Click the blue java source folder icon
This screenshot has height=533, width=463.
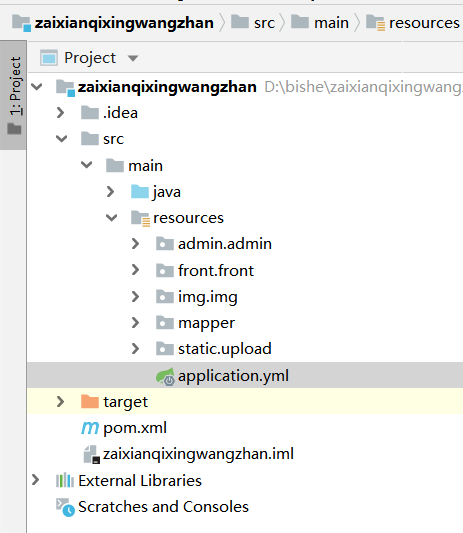click(140, 192)
